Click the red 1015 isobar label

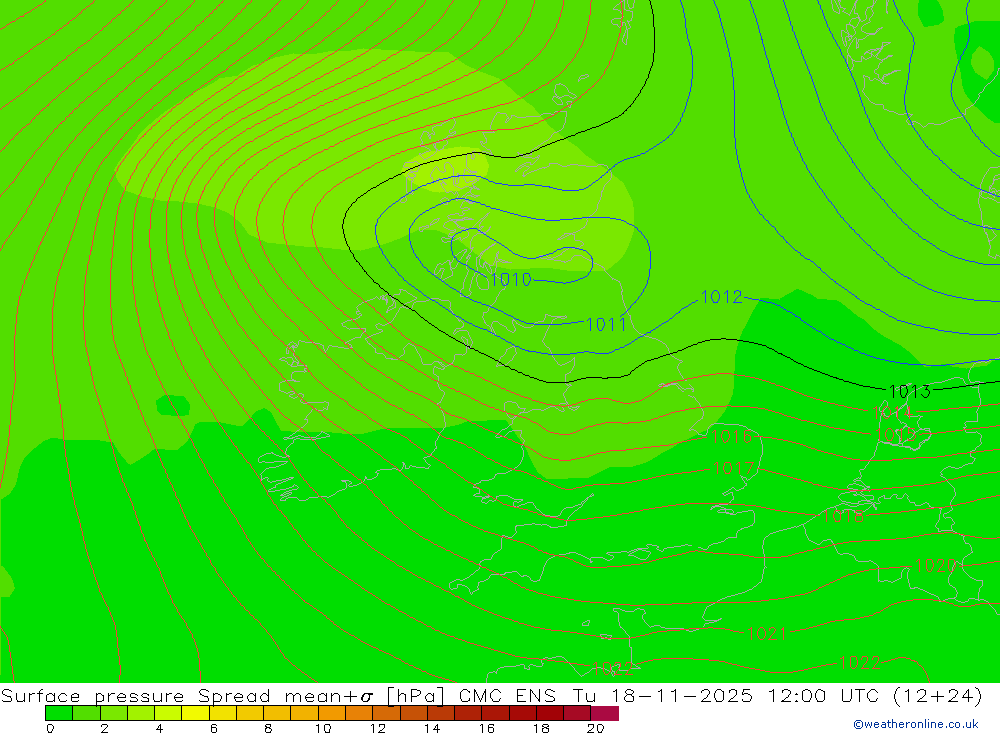(x=896, y=435)
